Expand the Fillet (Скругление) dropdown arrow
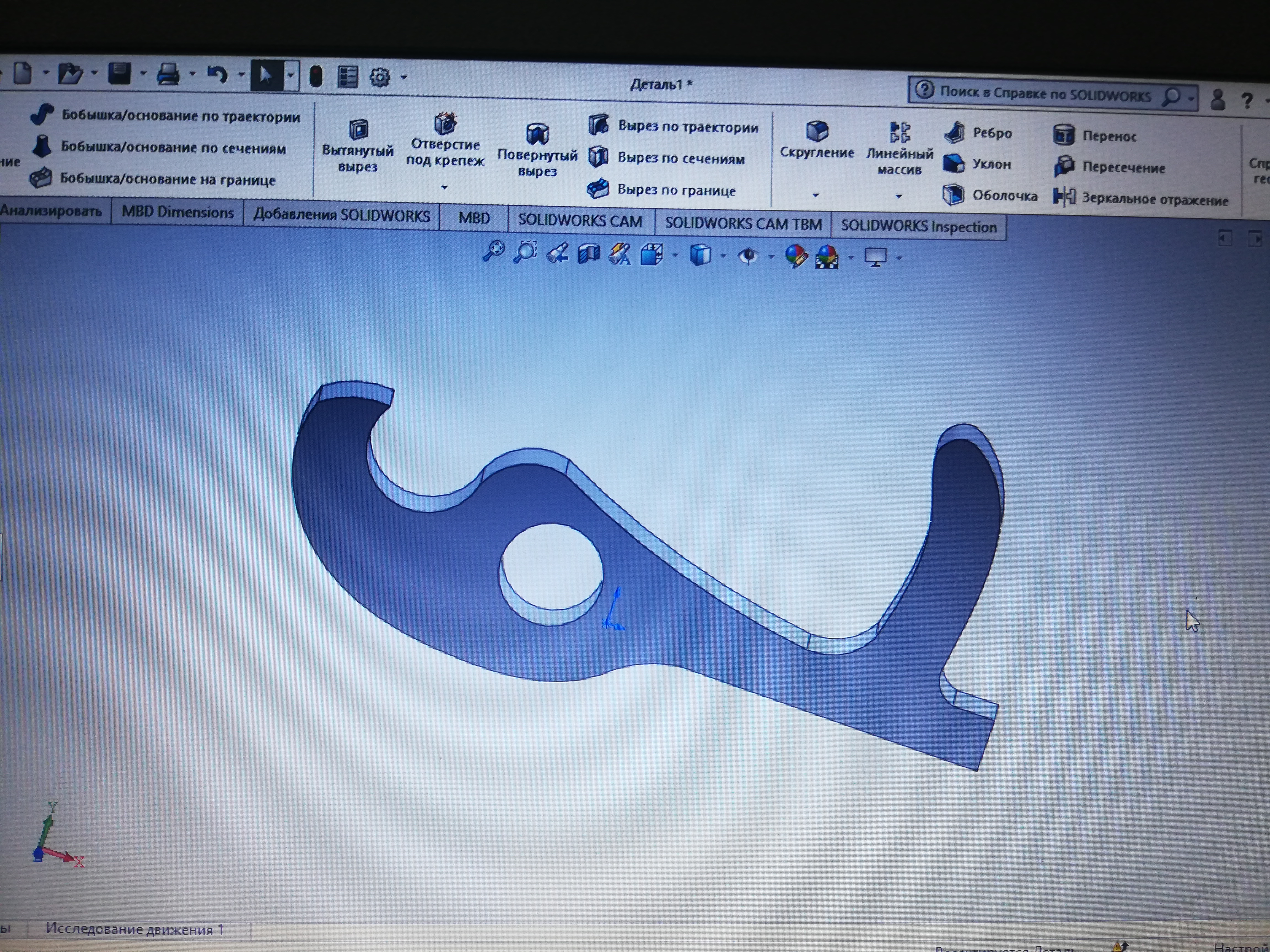The image size is (1270, 952). pyautogui.click(x=815, y=195)
